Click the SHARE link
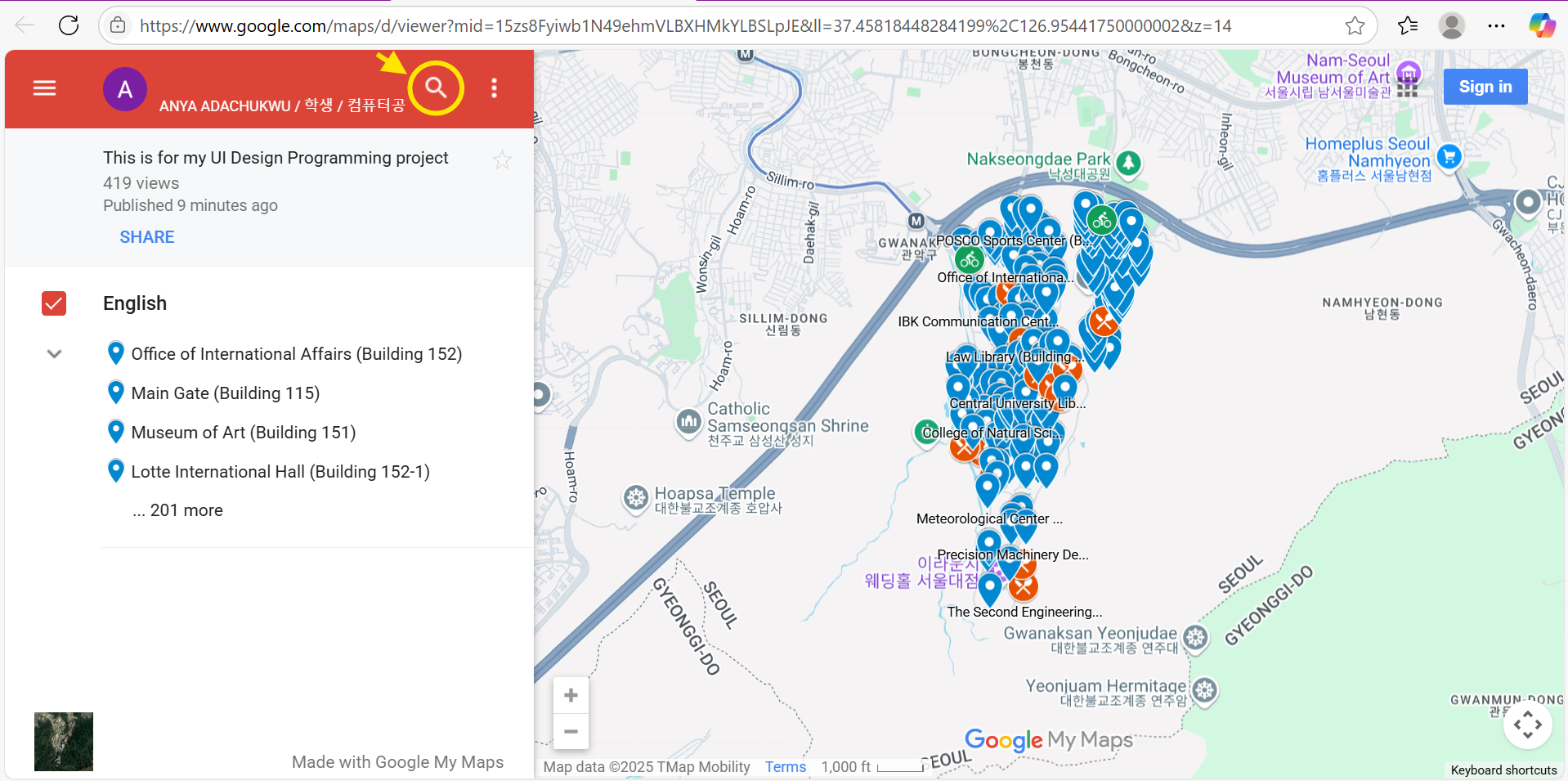The height and width of the screenshot is (781, 1568). click(x=147, y=237)
